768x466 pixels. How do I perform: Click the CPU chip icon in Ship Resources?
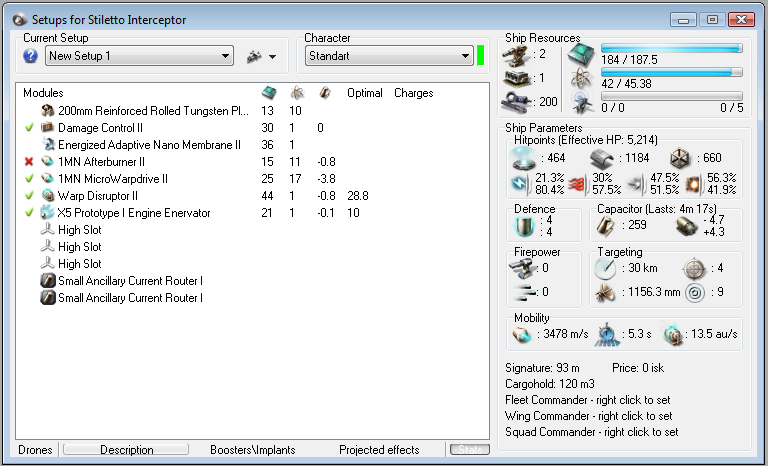pos(581,54)
